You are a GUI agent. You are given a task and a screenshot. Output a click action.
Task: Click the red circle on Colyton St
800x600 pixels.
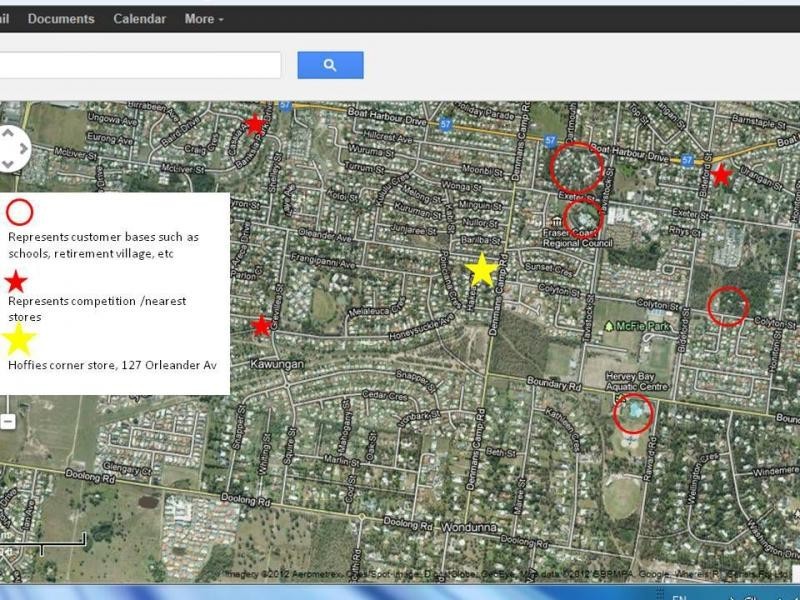tap(727, 306)
